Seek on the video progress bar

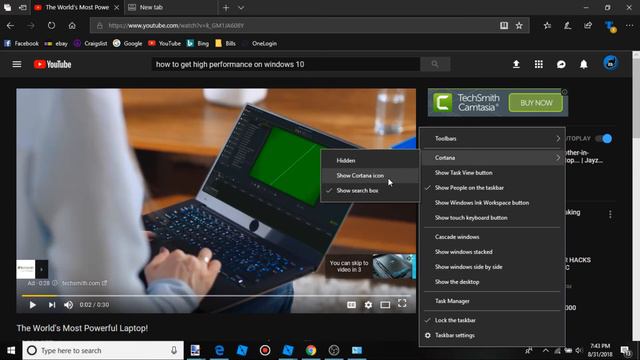(x=216, y=295)
